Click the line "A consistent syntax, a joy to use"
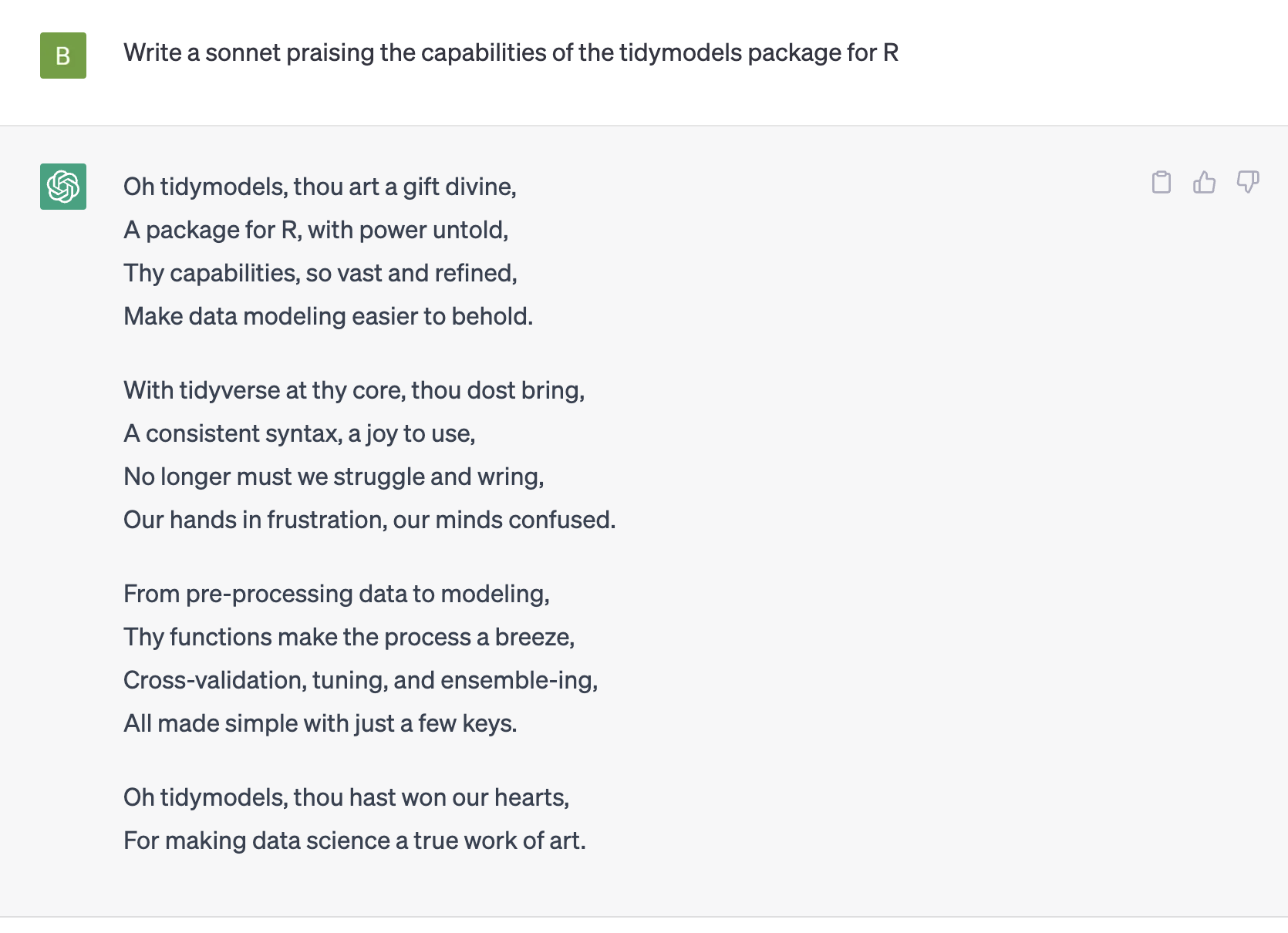Image resolution: width=1288 pixels, height=933 pixels. 299,433
